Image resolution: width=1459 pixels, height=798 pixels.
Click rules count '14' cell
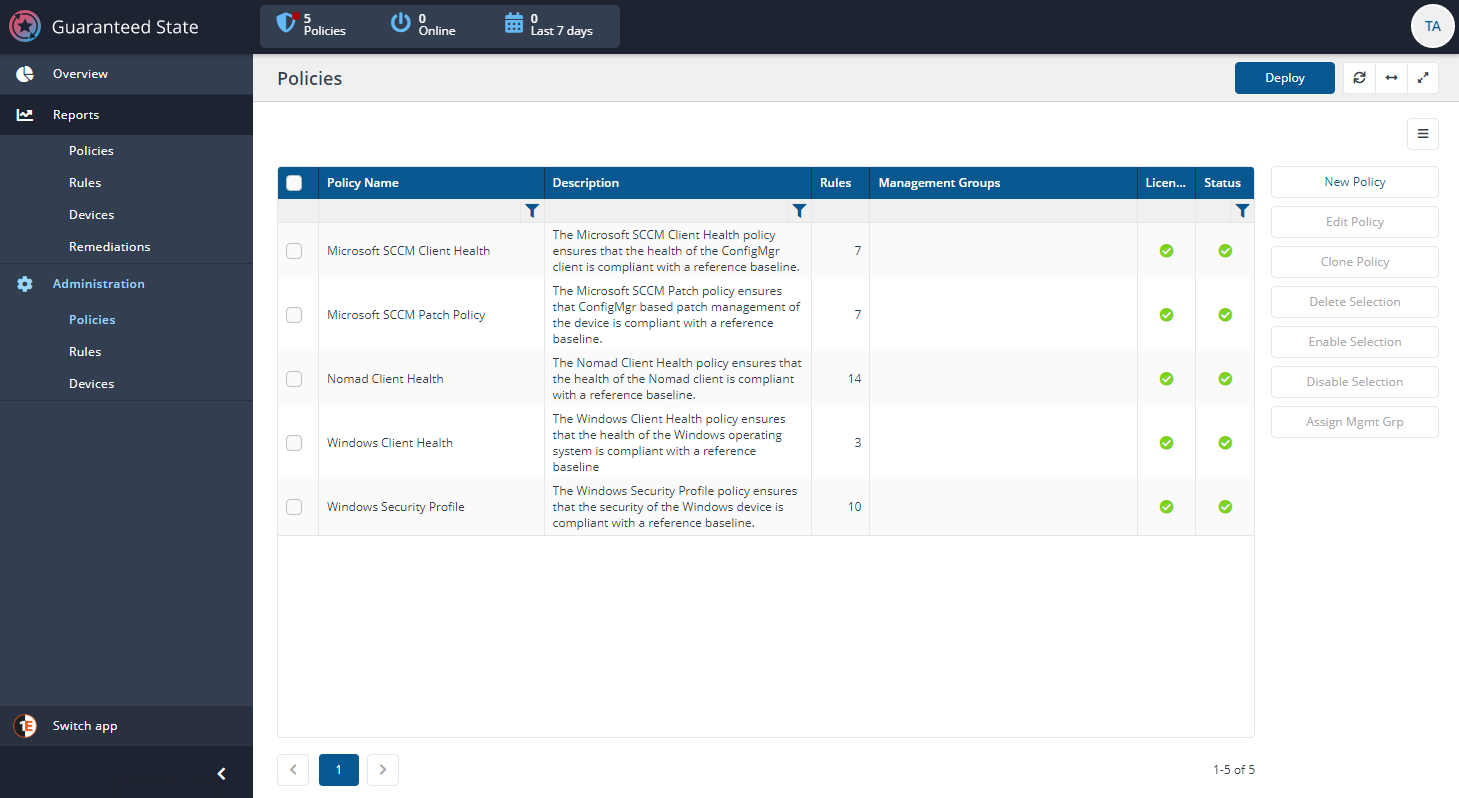[840, 379]
